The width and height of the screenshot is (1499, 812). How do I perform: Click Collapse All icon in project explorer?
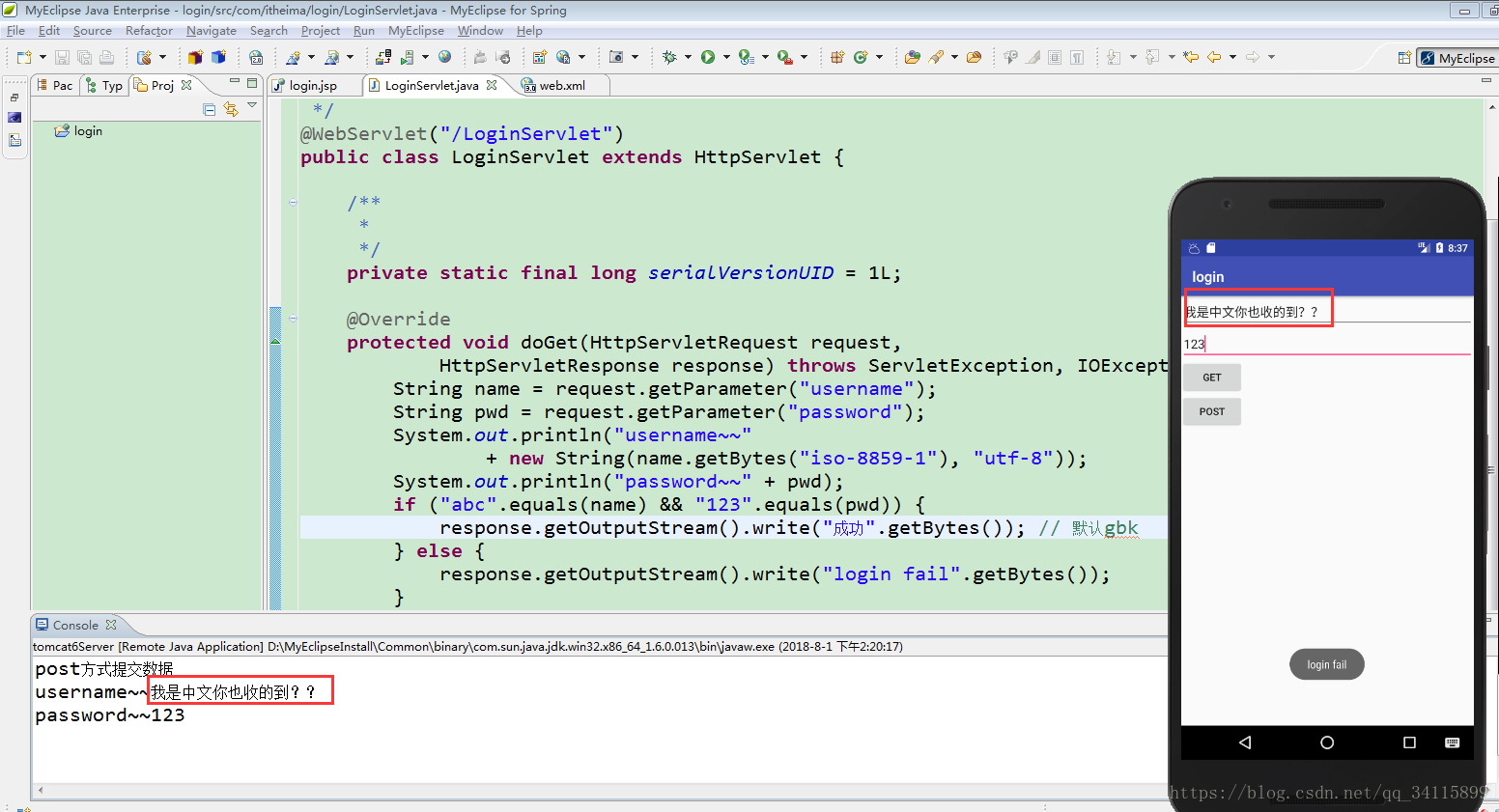(210, 109)
